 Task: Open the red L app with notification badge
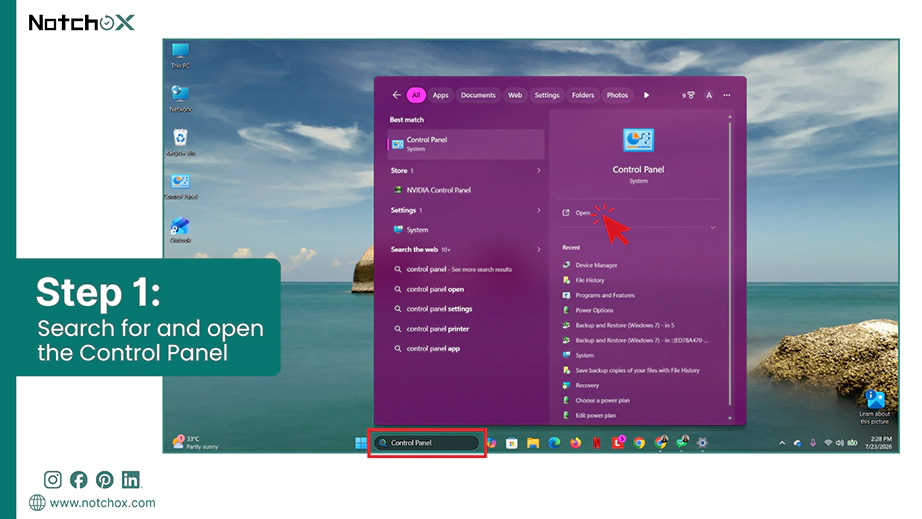click(x=618, y=443)
